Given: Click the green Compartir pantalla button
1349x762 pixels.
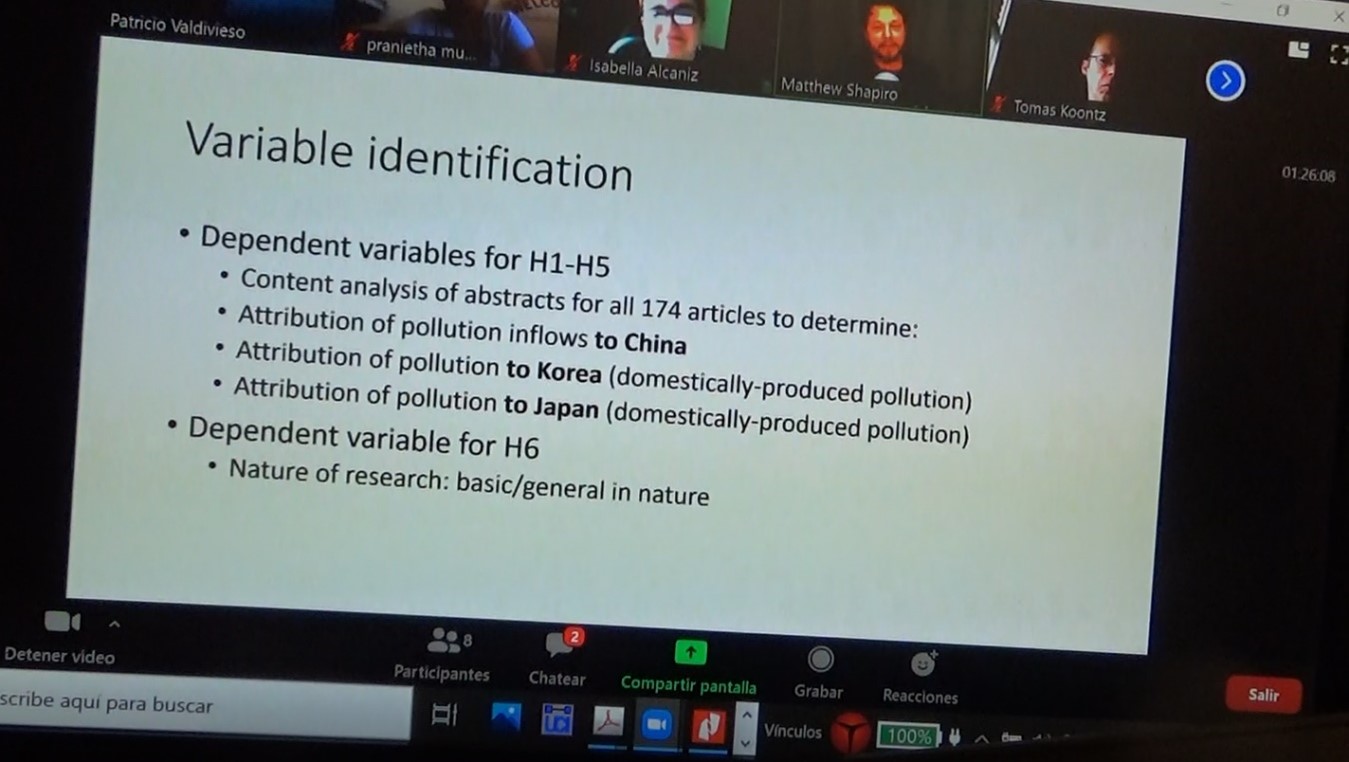Looking at the screenshot, I should point(690,653).
